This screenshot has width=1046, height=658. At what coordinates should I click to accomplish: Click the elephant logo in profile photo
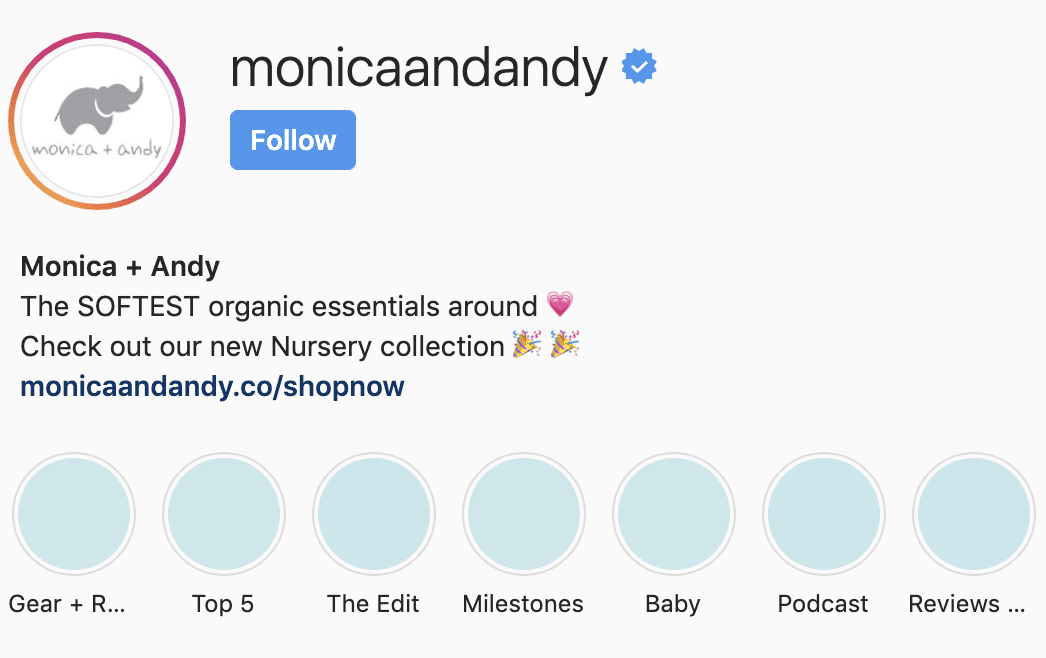tap(99, 105)
